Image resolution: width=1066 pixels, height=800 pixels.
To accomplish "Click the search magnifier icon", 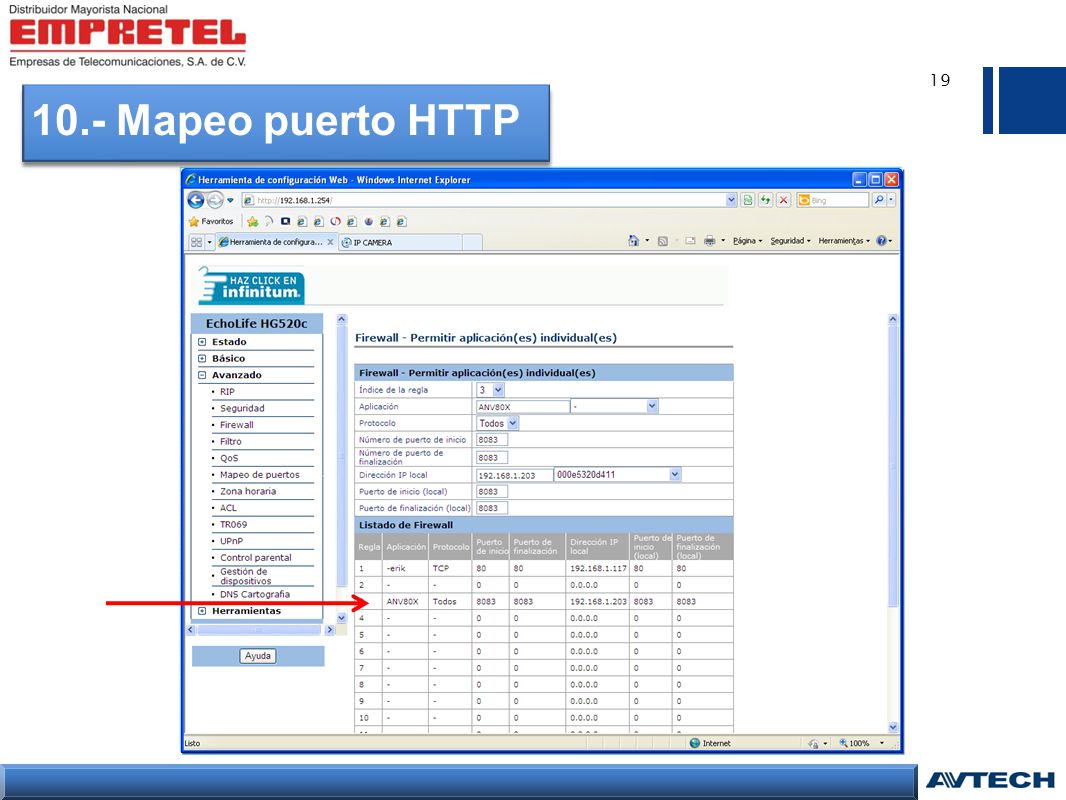I will pyautogui.click(x=879, y=200).
